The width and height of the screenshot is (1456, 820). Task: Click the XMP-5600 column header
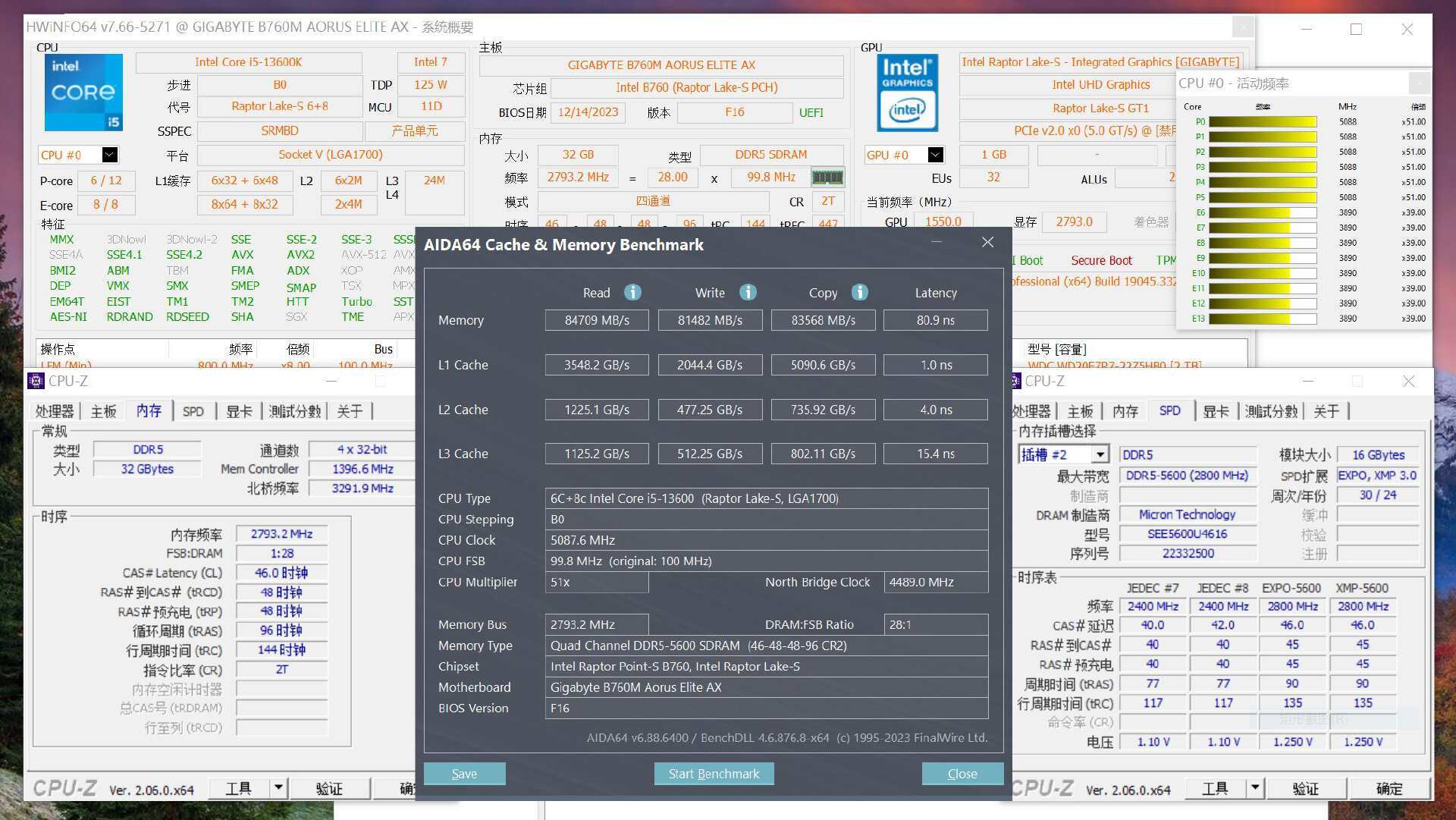pyautogui.click(x=1362, y=588)
